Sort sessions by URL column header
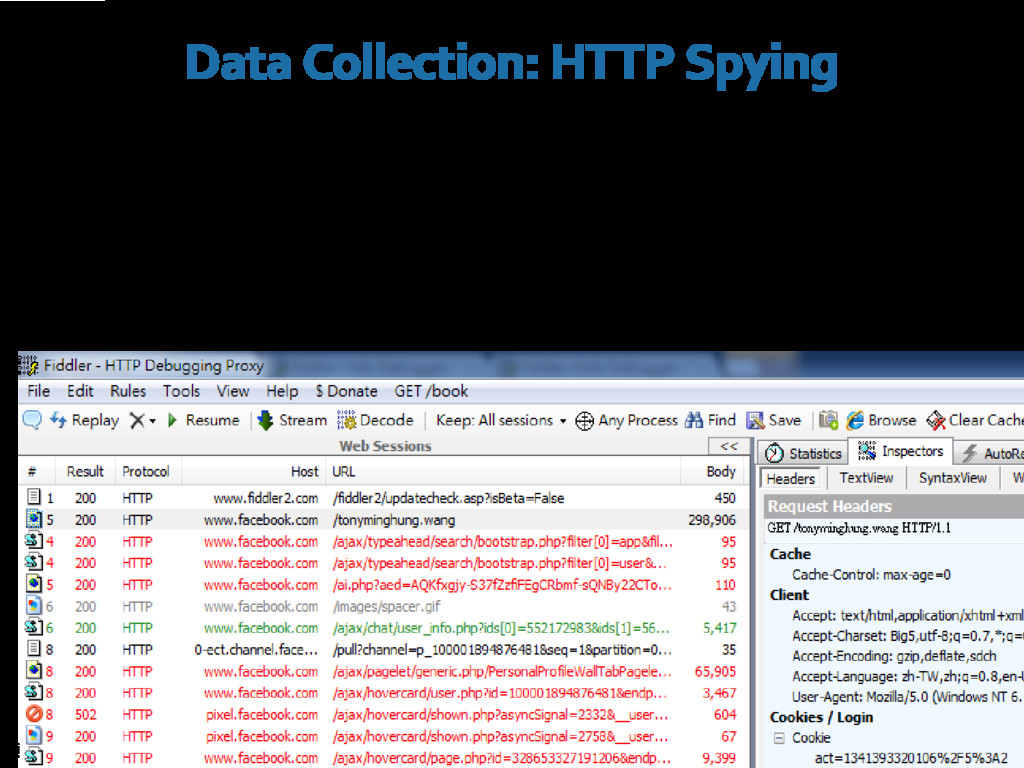Image resolution: width=1024 pixels, height=768 pixels. tap(503, 472)
